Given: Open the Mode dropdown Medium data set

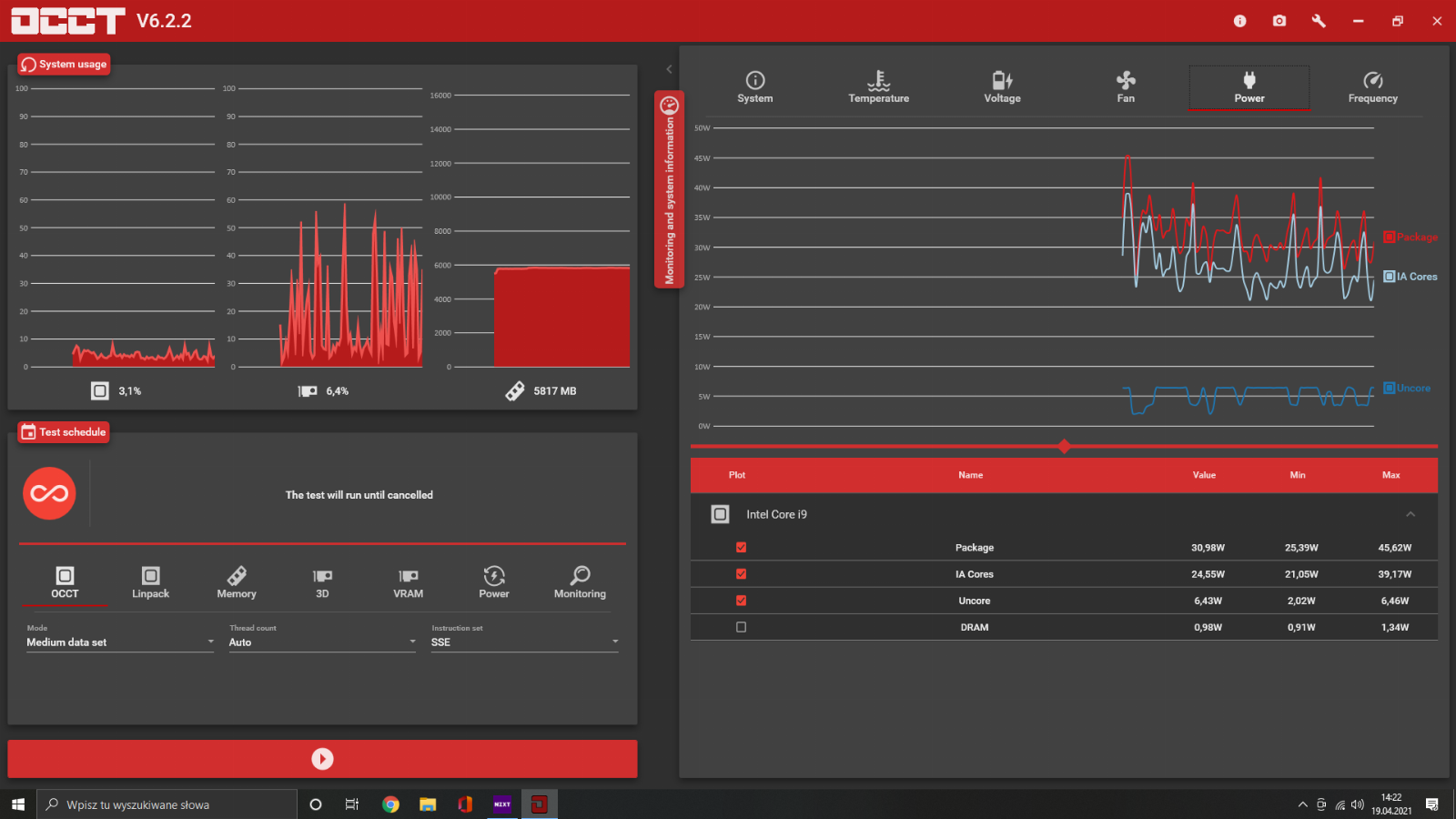Looking at the screenshot, I should pos(120,642).
